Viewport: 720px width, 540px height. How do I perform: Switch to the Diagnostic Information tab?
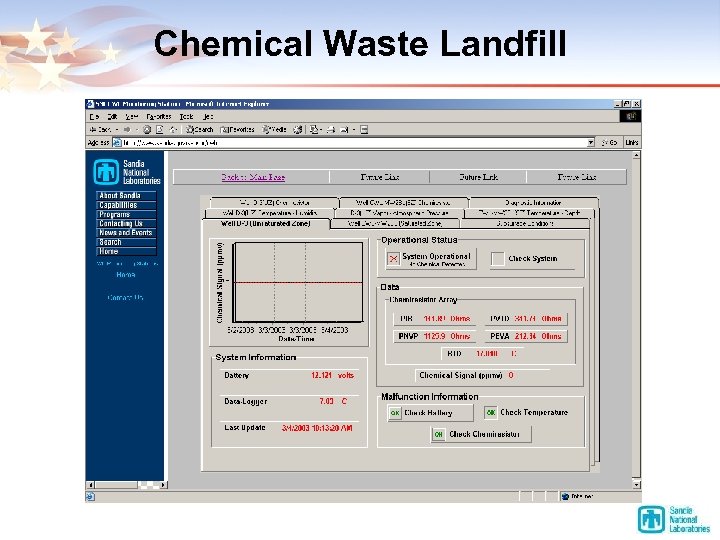[533, 202]
